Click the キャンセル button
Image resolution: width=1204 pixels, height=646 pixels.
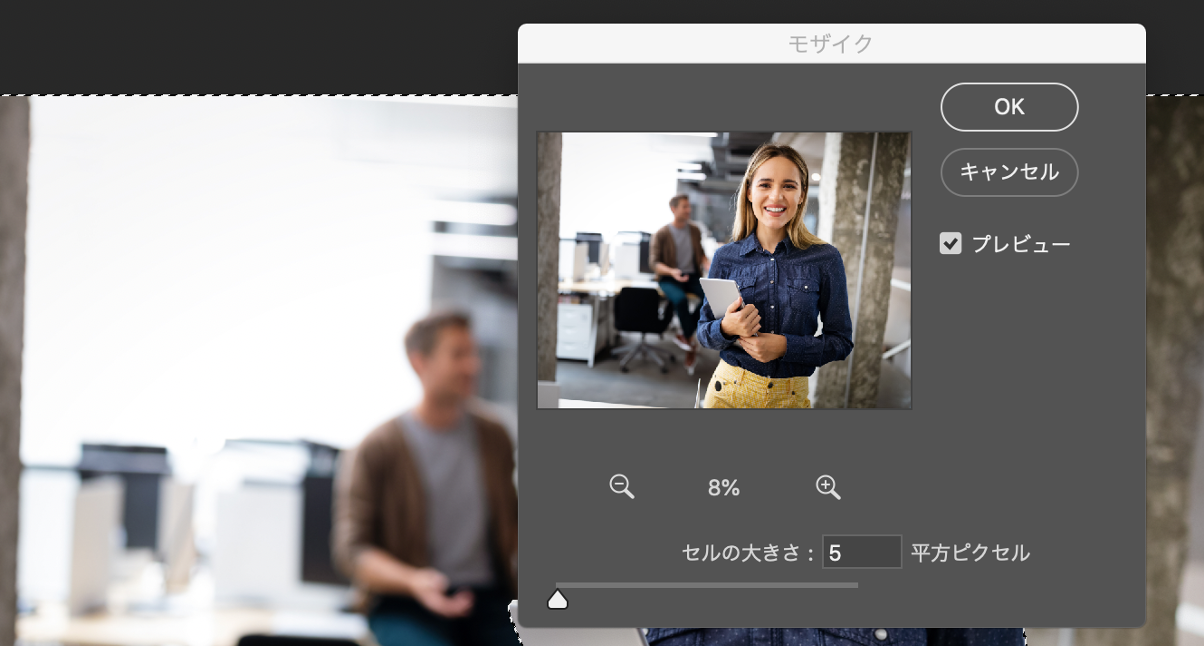tap(1009, 172)
